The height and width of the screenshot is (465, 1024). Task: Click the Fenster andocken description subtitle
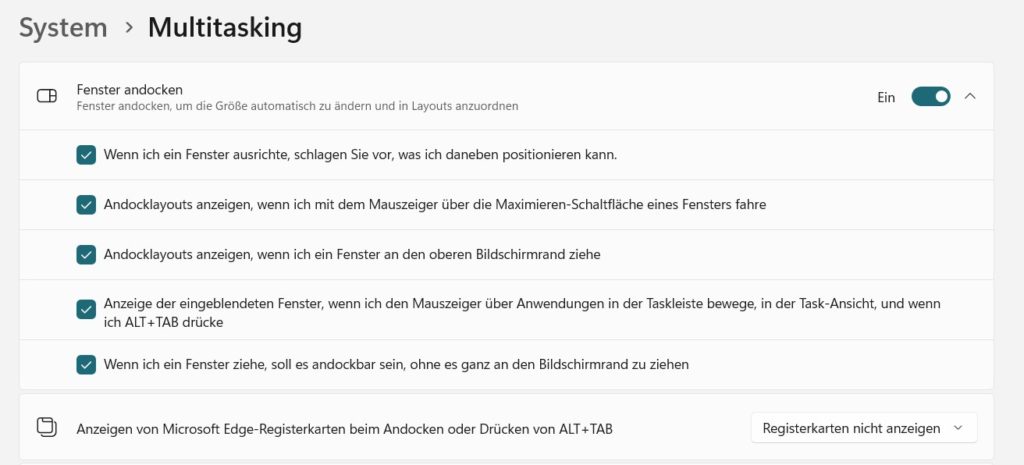[x=297, y=106]
